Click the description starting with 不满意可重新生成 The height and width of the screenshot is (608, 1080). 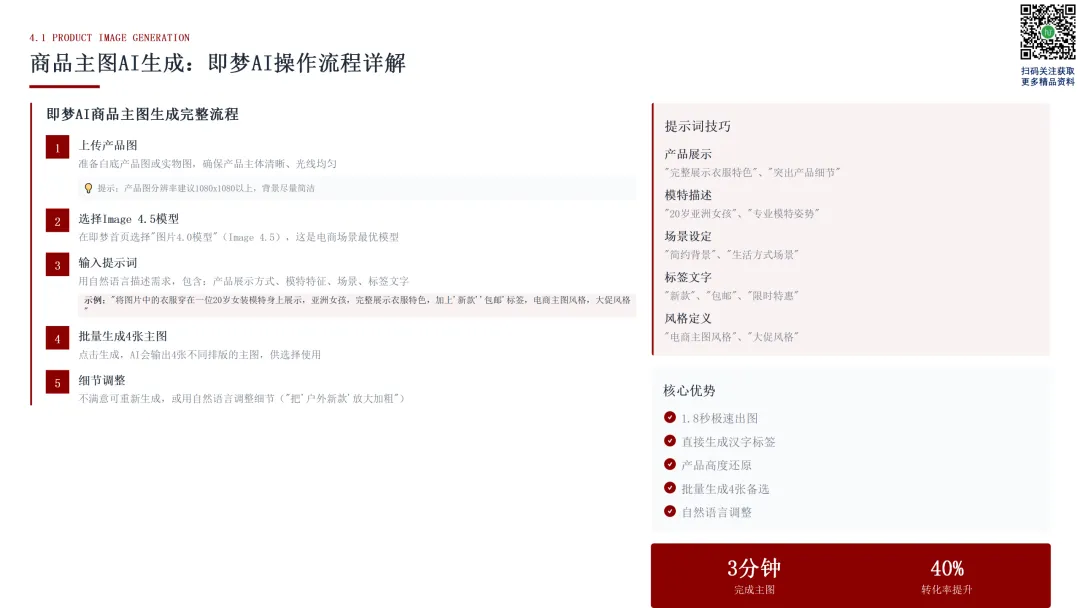pyautogui.click(x=242, y=399)
